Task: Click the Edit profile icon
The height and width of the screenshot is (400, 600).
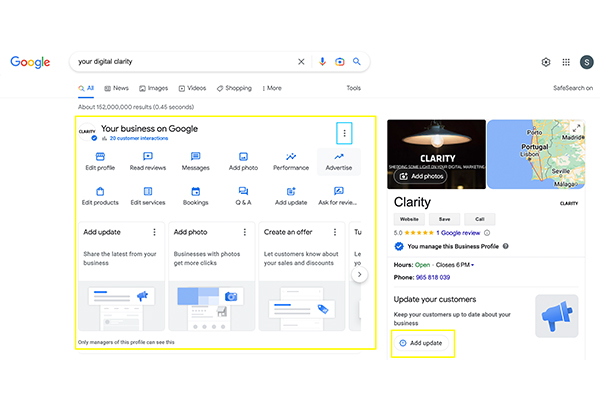Action: (x=100, y=157)
